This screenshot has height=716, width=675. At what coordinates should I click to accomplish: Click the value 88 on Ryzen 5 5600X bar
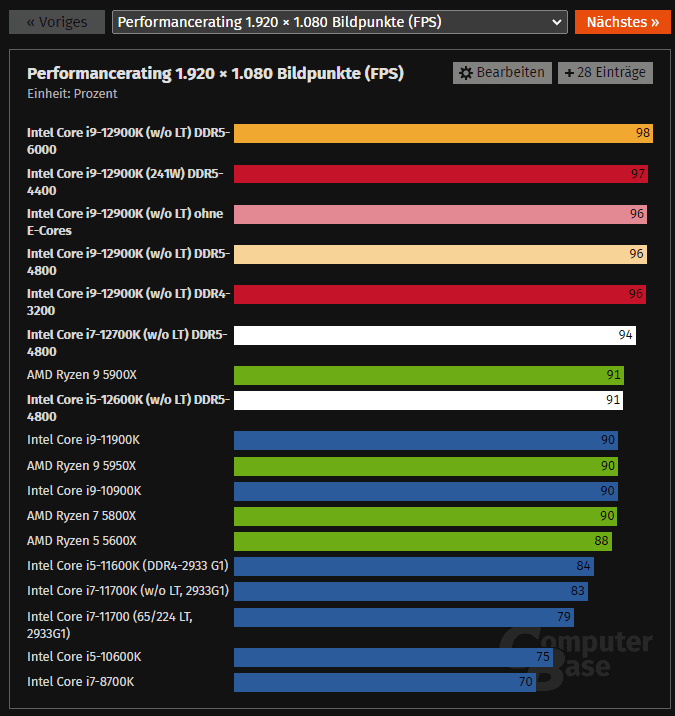coord(601,541)
